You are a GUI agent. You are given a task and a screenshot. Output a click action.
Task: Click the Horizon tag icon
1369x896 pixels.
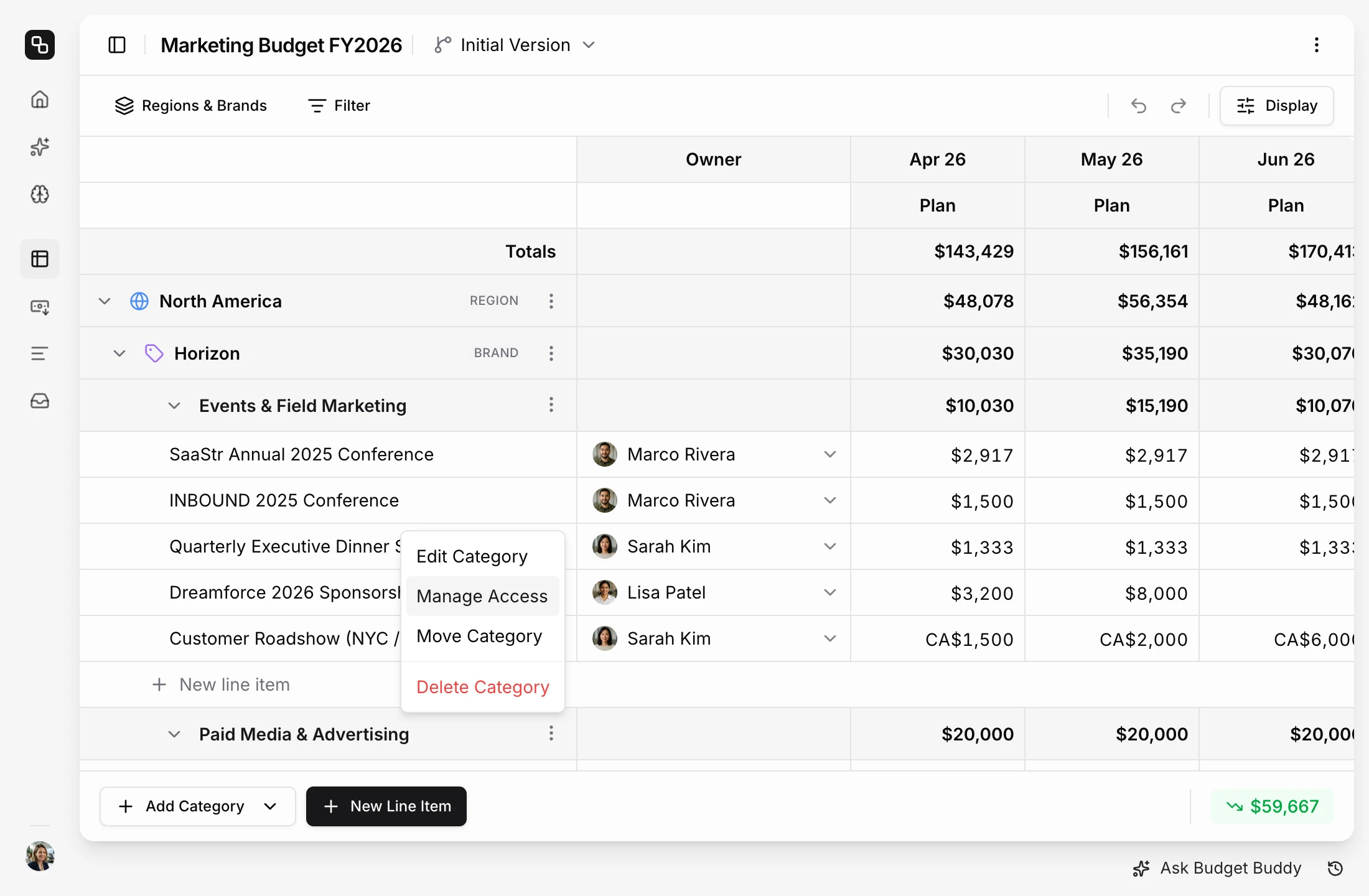(154, 353)
